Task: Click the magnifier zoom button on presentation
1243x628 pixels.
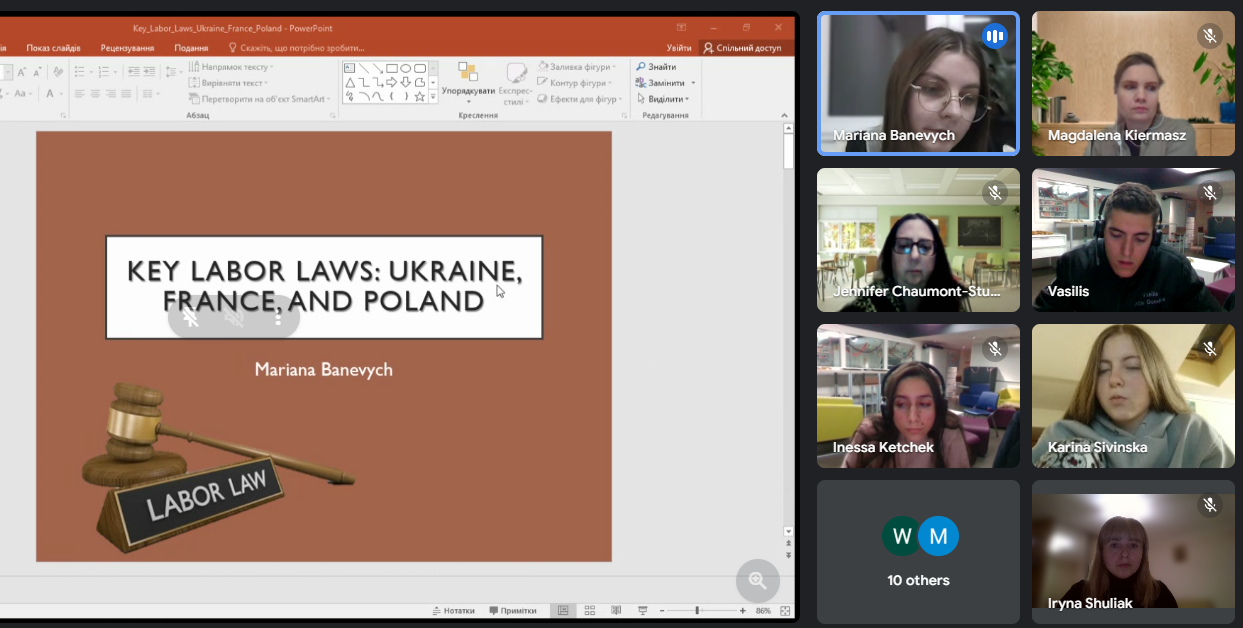Action: pos(757,580)
